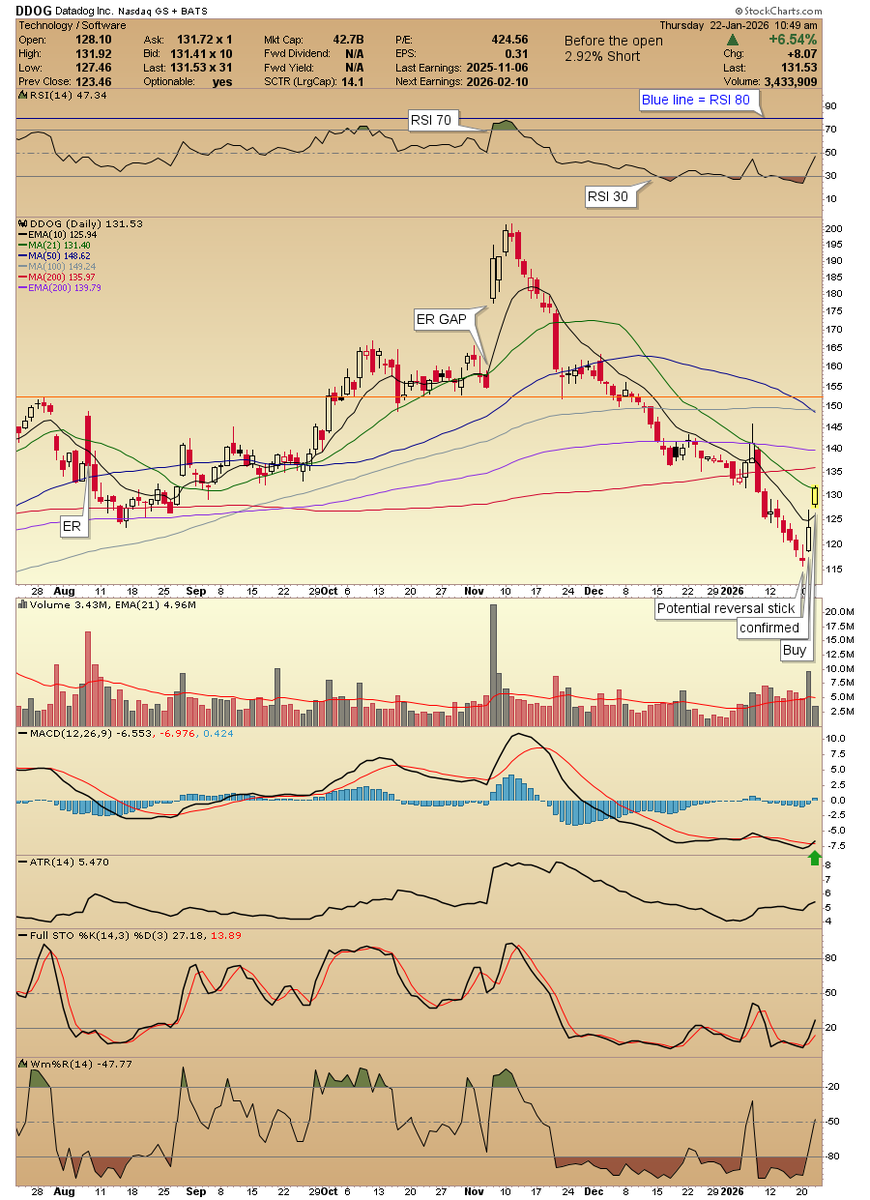The image size is (870, 1200).
Task: Click the orange horizontal line near 152
Action: tap(417, 398)
